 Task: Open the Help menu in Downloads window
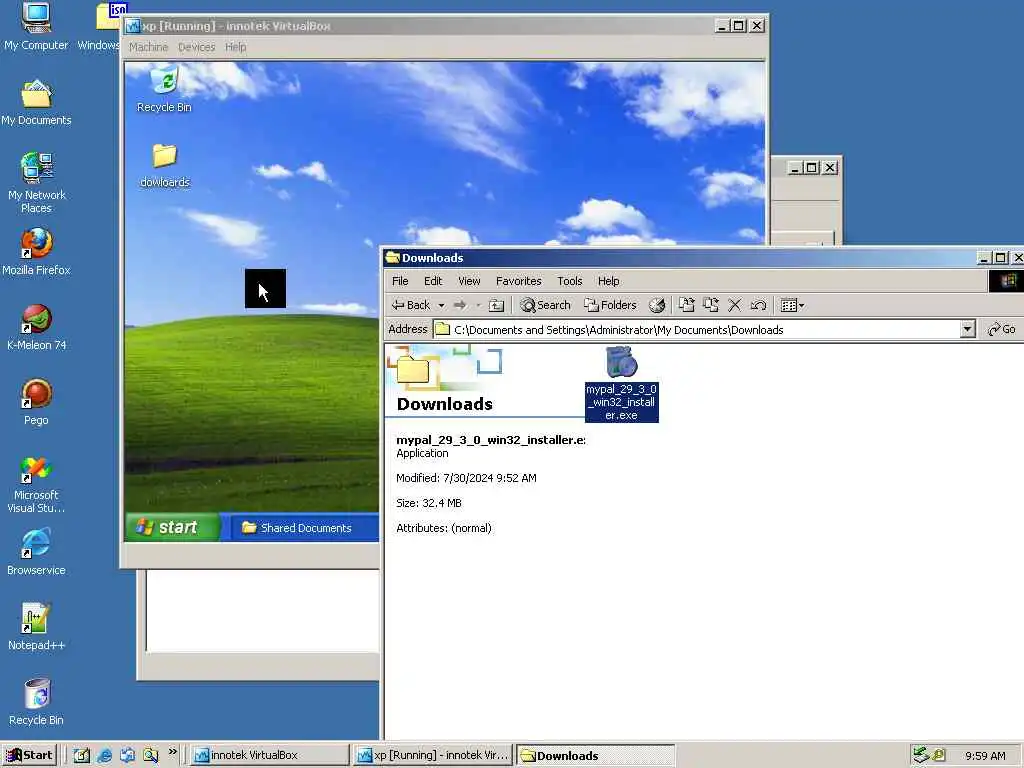click(609, 281)
